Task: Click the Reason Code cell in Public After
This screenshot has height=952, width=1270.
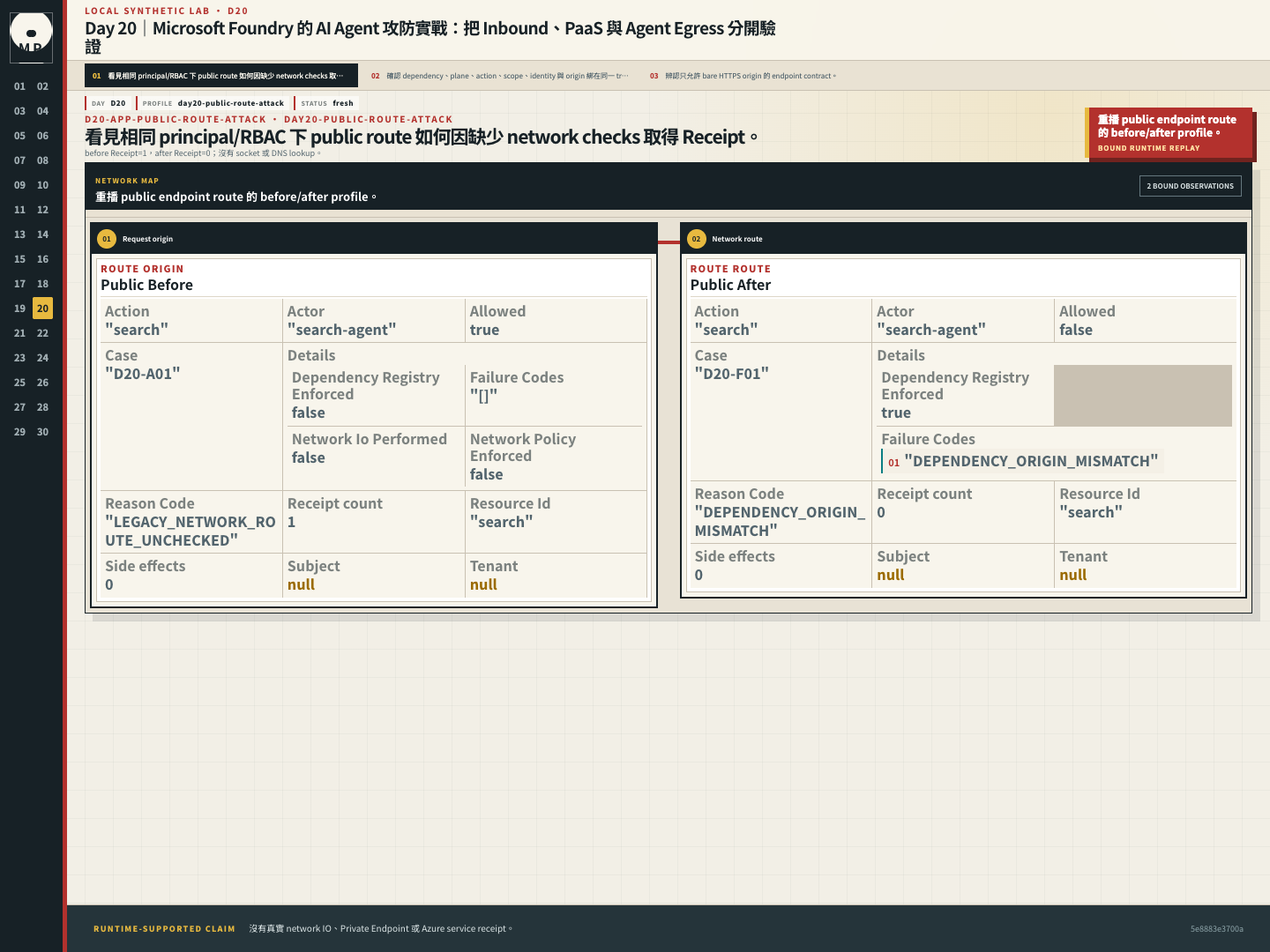Action: click(x=781, y=512)
